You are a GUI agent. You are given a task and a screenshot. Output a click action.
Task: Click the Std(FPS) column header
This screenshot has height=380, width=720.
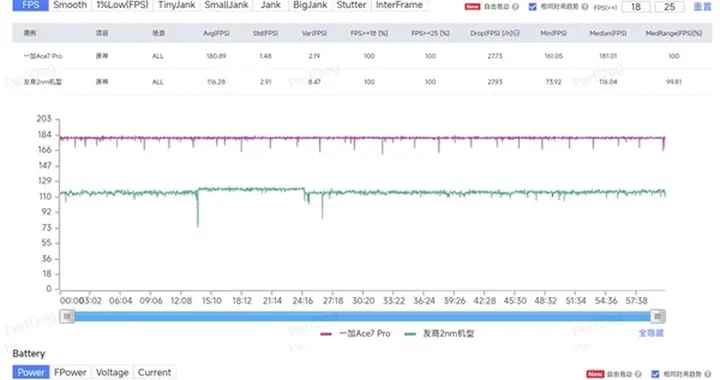[265, 33]
